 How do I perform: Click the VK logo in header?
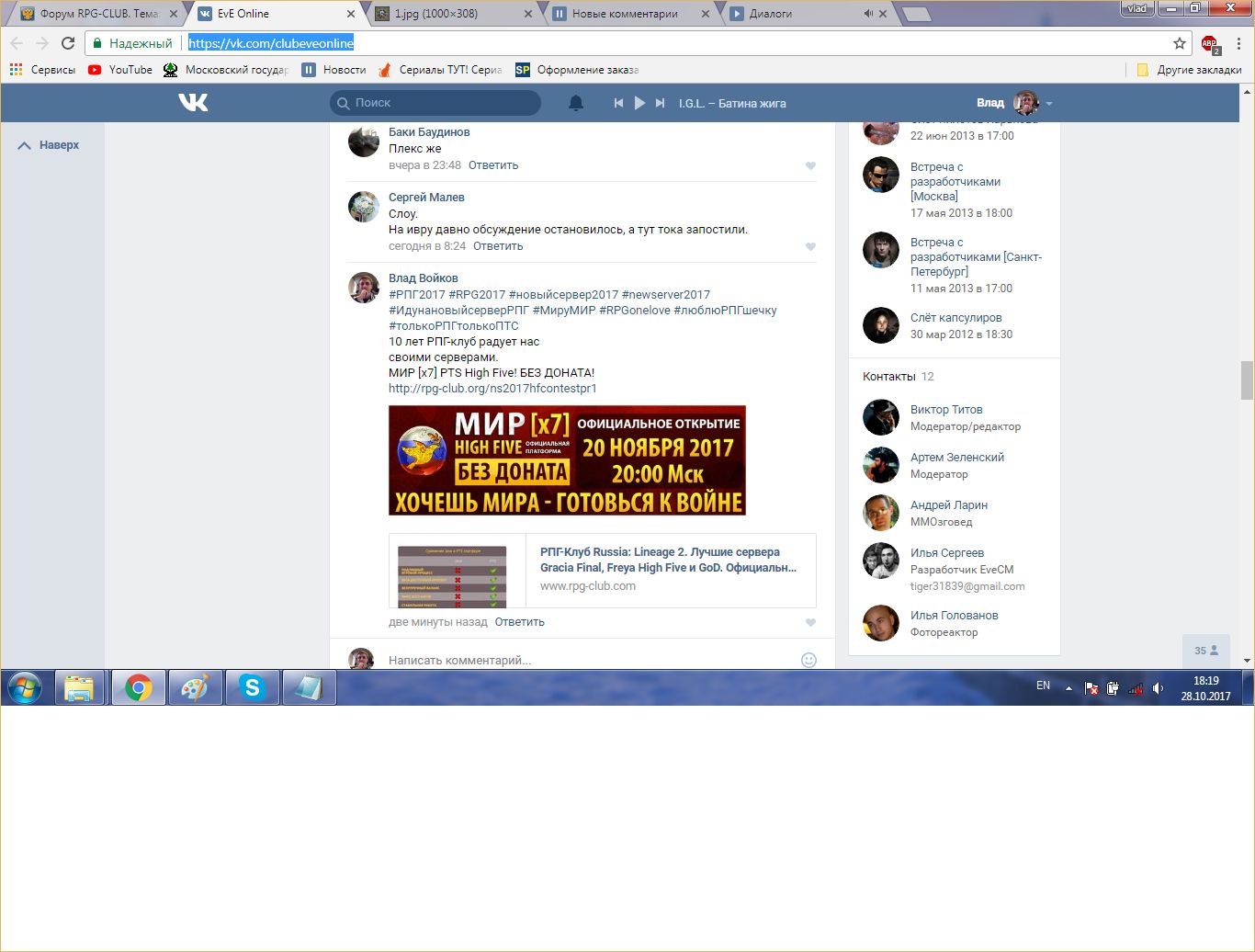[x=193, y=103]
